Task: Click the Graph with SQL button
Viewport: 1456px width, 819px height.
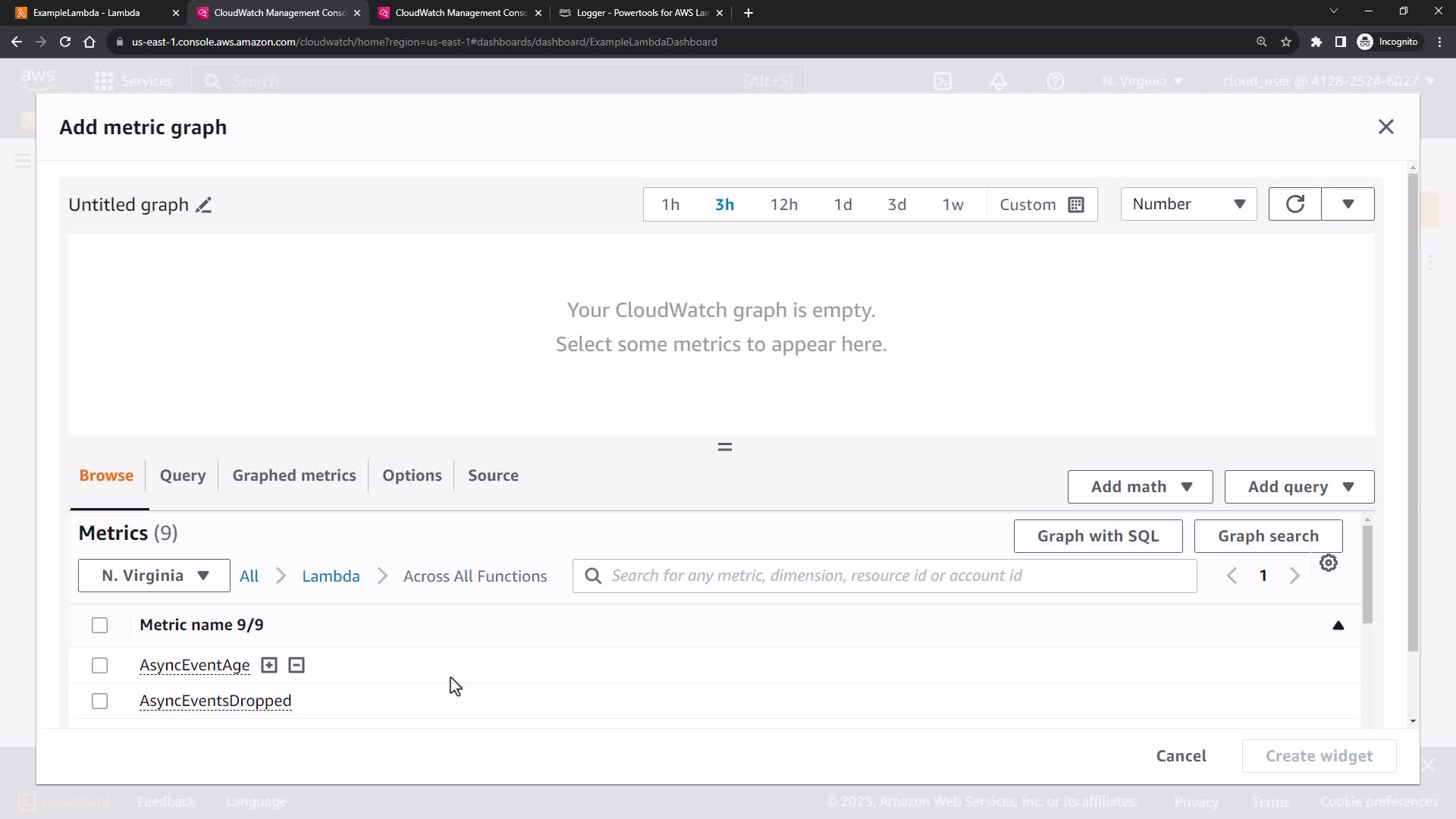Action: click(x=1097, y=536)
